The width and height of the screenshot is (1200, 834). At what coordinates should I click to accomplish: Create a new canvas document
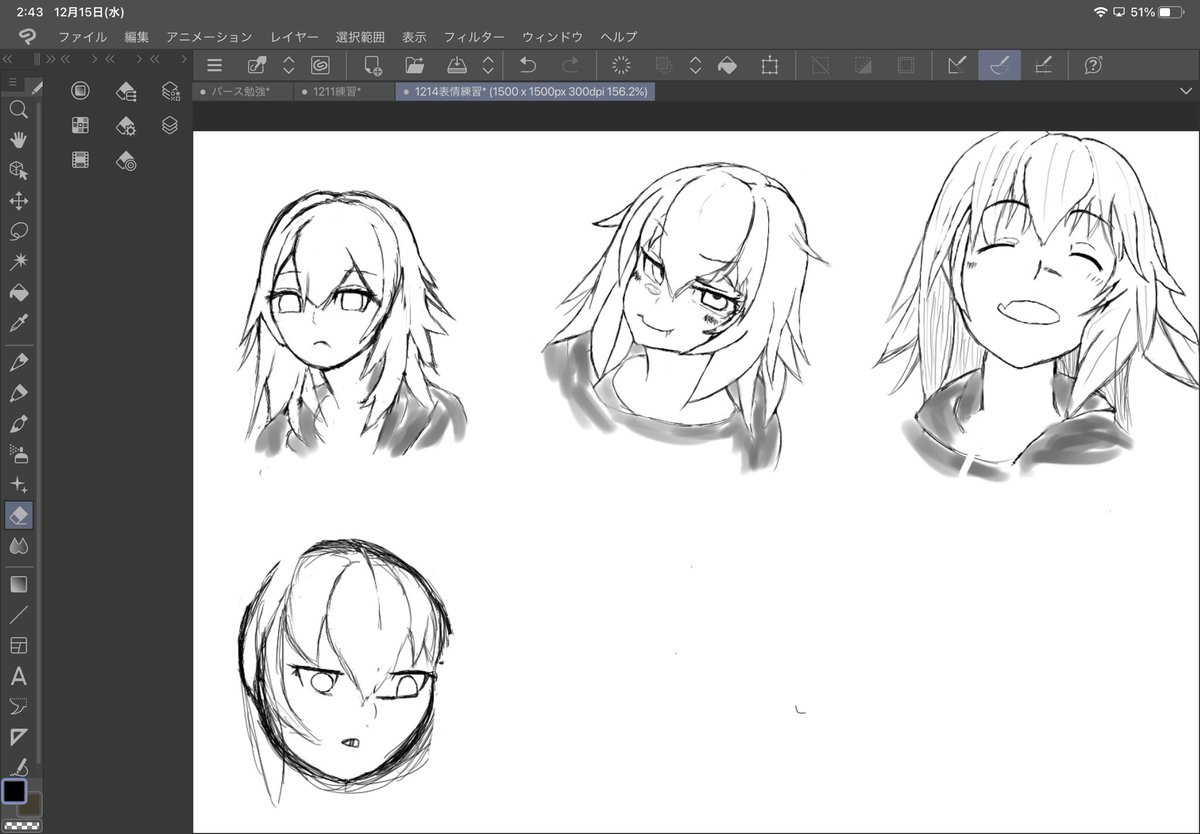[374, 66]
